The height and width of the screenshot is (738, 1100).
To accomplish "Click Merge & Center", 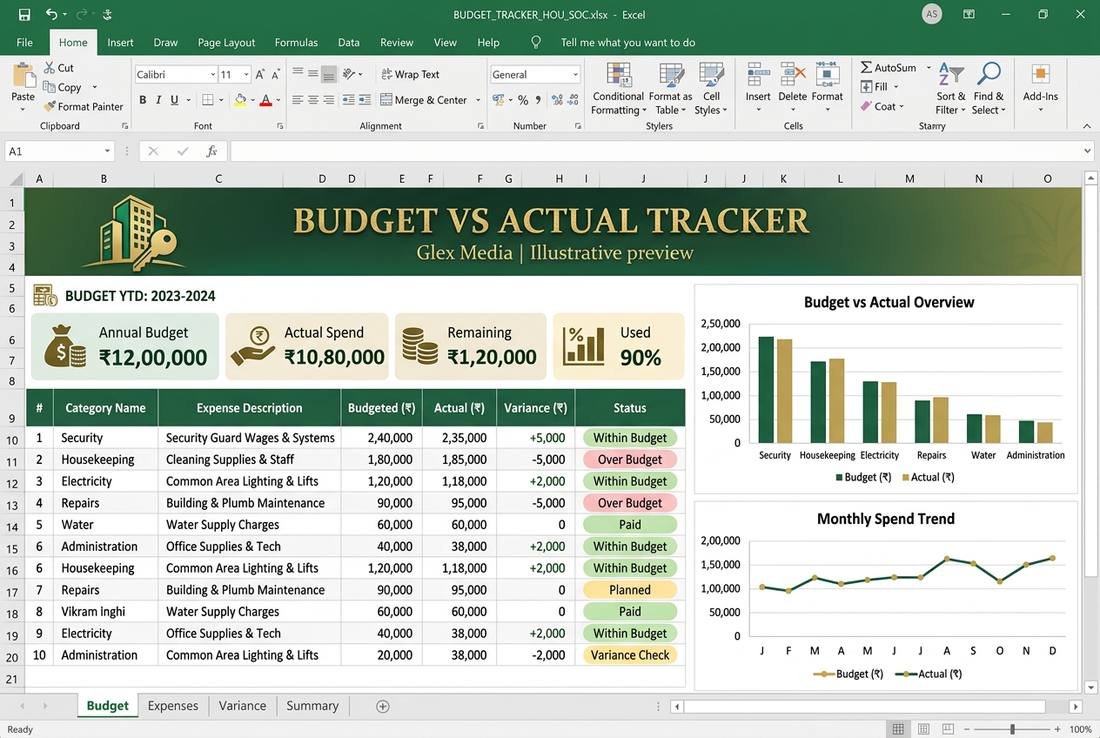I will click(423, 100).
